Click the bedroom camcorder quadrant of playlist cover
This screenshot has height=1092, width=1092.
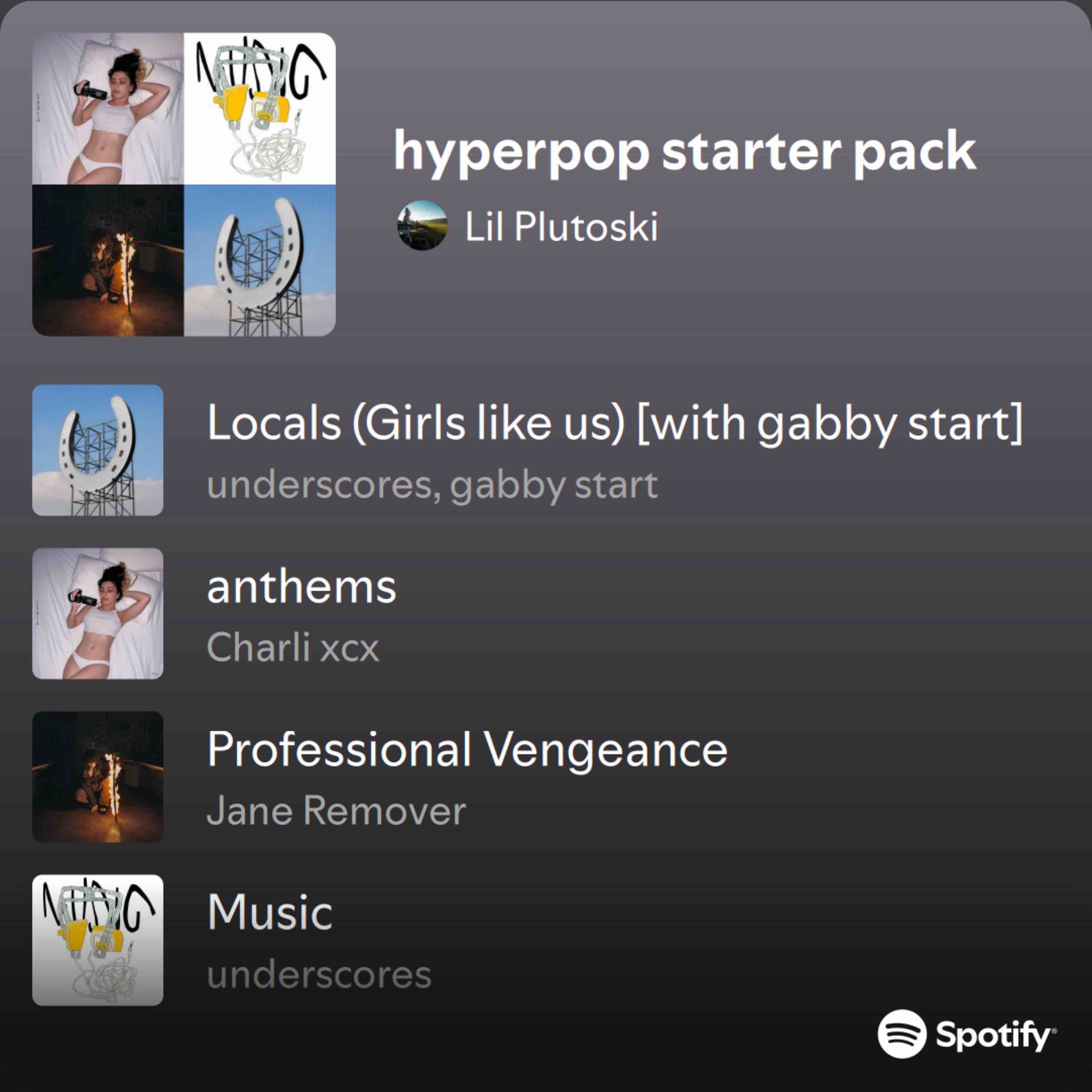pos(108,109)
